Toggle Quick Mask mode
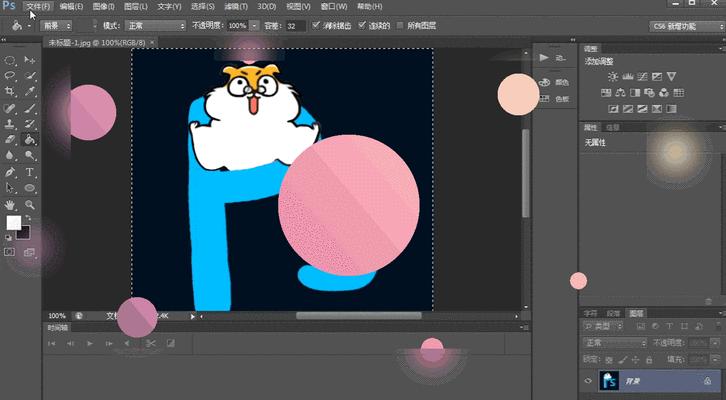The height and width of the screenshot is (400, 726). pyautogui.click(x=9, y=252)
